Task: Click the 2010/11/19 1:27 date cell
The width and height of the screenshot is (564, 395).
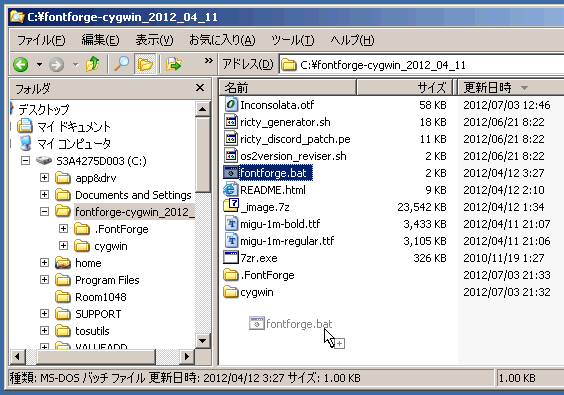Action: point(504,258)
